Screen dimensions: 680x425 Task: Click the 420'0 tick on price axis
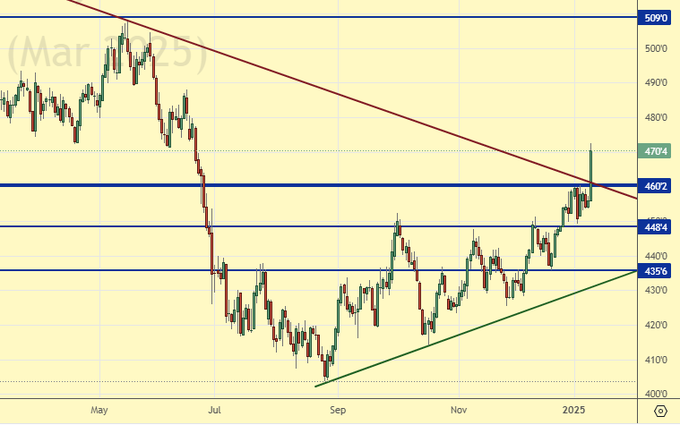(657, 325)
